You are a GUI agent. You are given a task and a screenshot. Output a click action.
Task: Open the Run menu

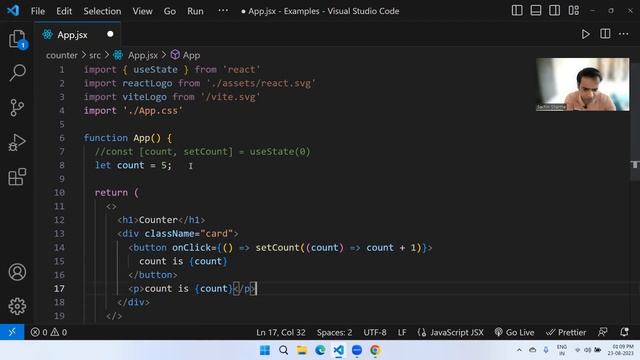pyautogui.click(x=195, y=11)
